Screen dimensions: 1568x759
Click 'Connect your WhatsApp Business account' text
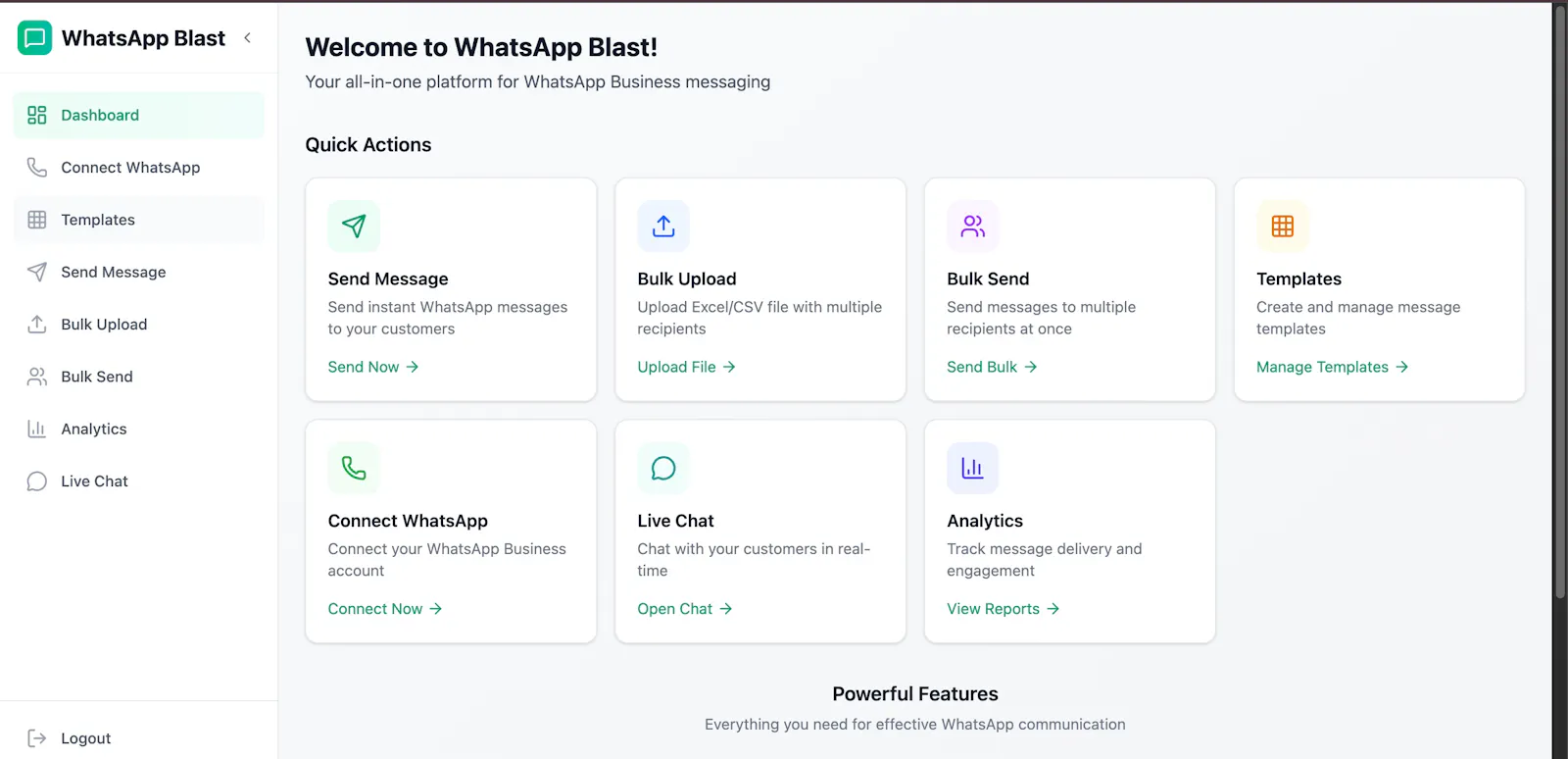point(447,560)
